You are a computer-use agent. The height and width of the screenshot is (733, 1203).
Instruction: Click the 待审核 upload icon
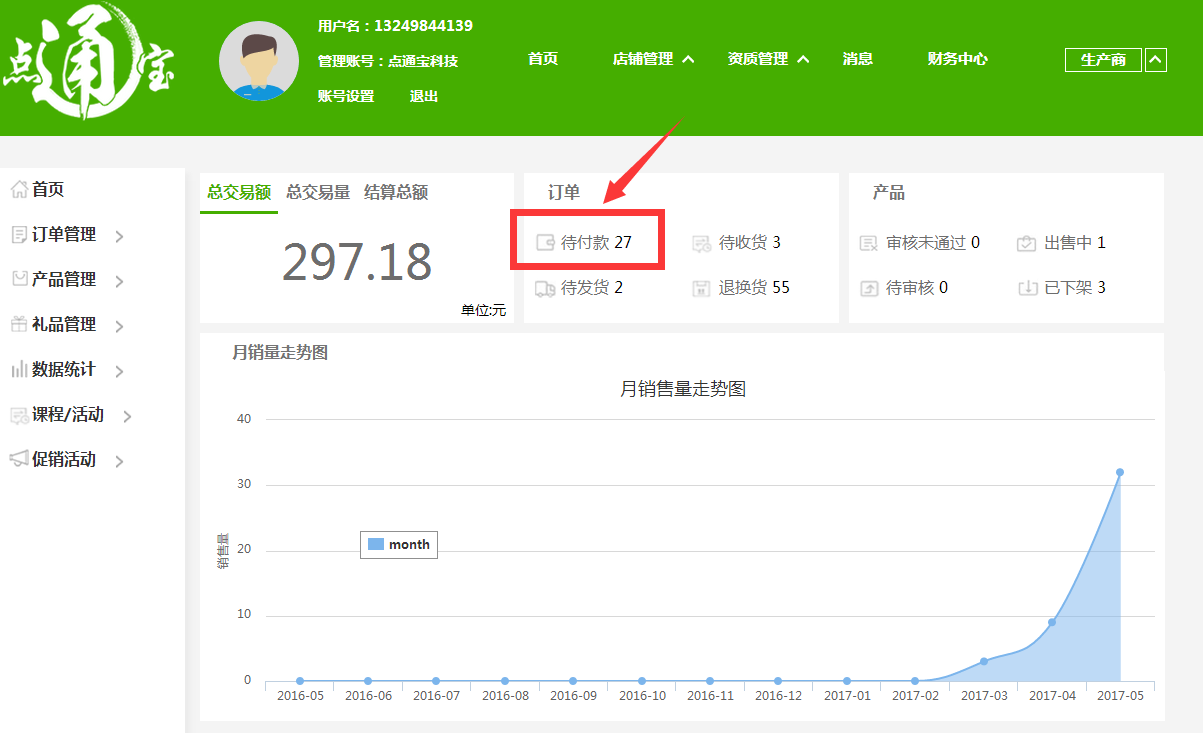(869, 288)
